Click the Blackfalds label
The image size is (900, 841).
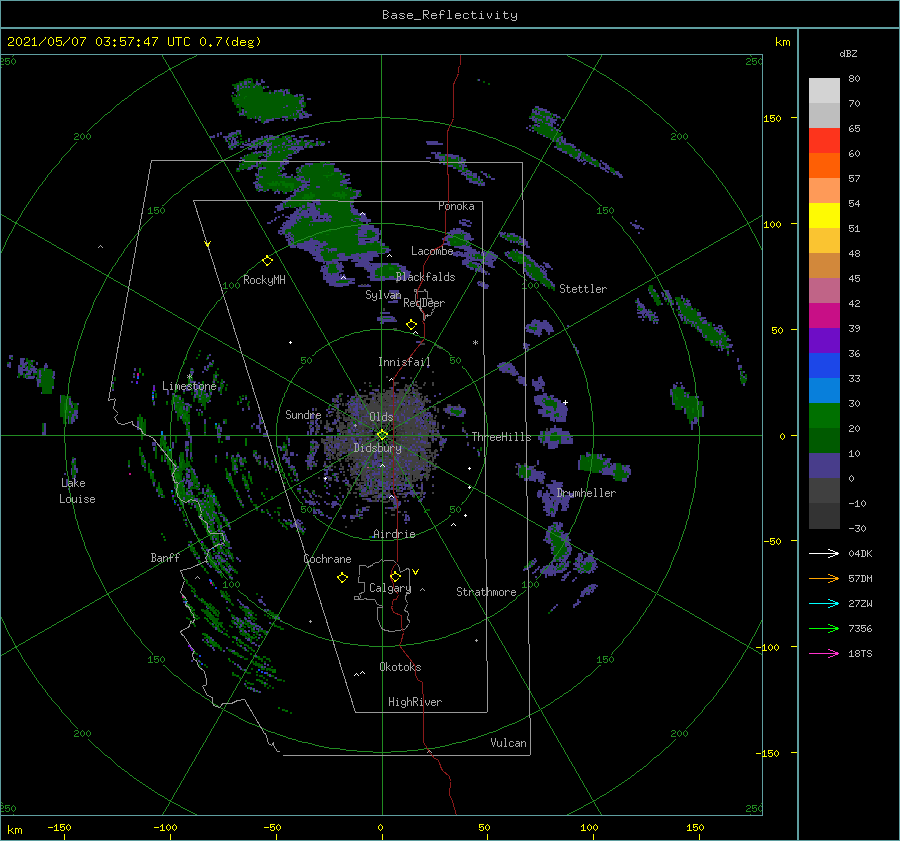pos(425,277)
